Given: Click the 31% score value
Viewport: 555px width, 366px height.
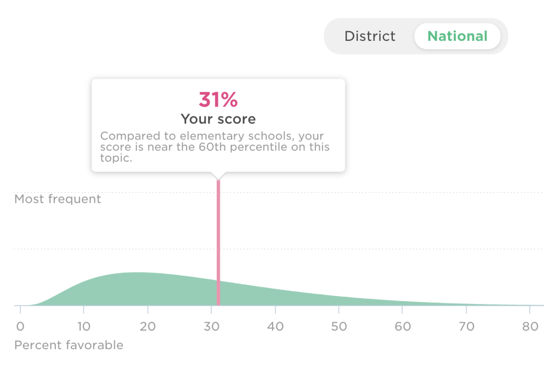Looking at the screenshot, I should point(218,99).
